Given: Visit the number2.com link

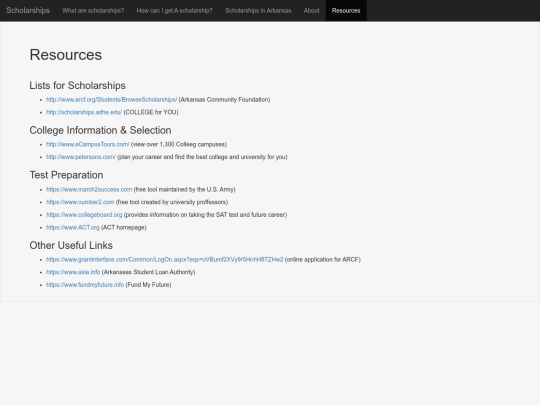Looking at the screenshot, I should tap(80, 202).
